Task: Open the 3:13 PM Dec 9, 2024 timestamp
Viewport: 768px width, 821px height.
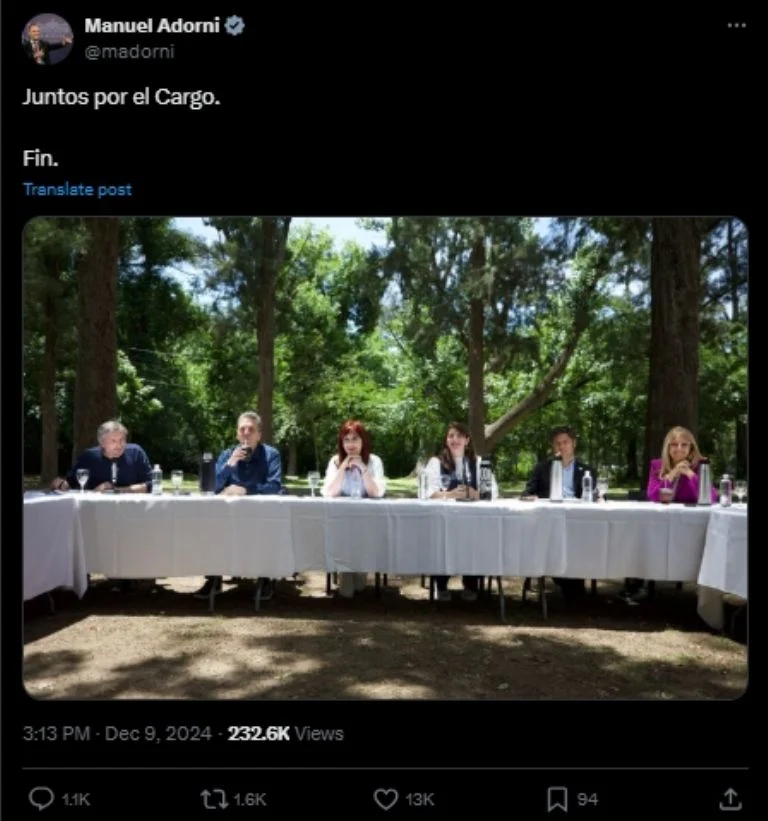Action: click(117, 733)
